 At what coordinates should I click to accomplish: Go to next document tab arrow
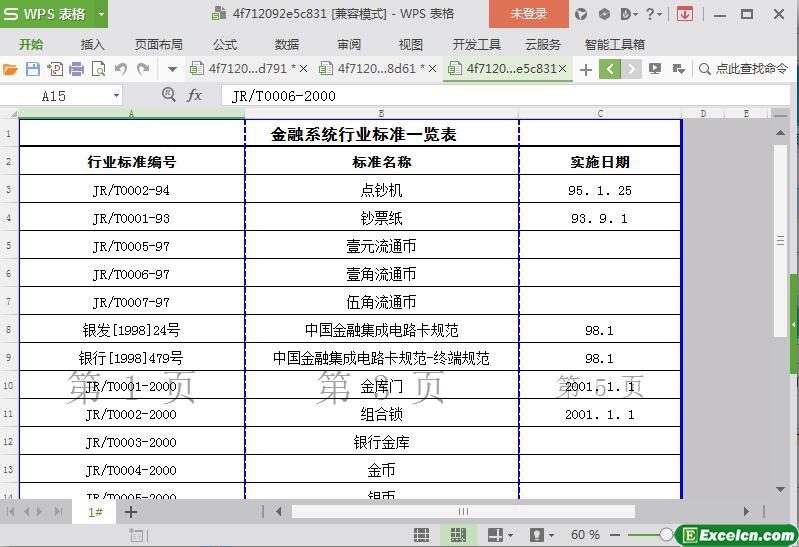coord(631,69)
